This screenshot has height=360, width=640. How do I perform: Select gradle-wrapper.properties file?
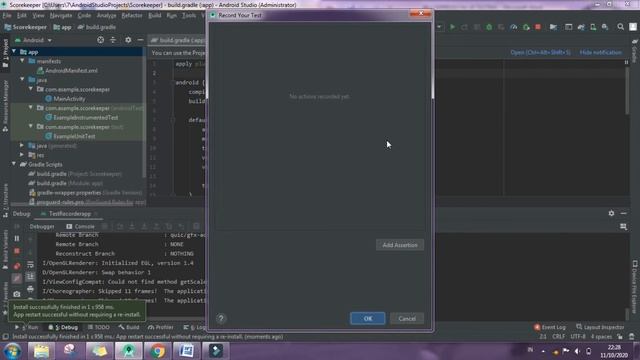pos(85,193)
